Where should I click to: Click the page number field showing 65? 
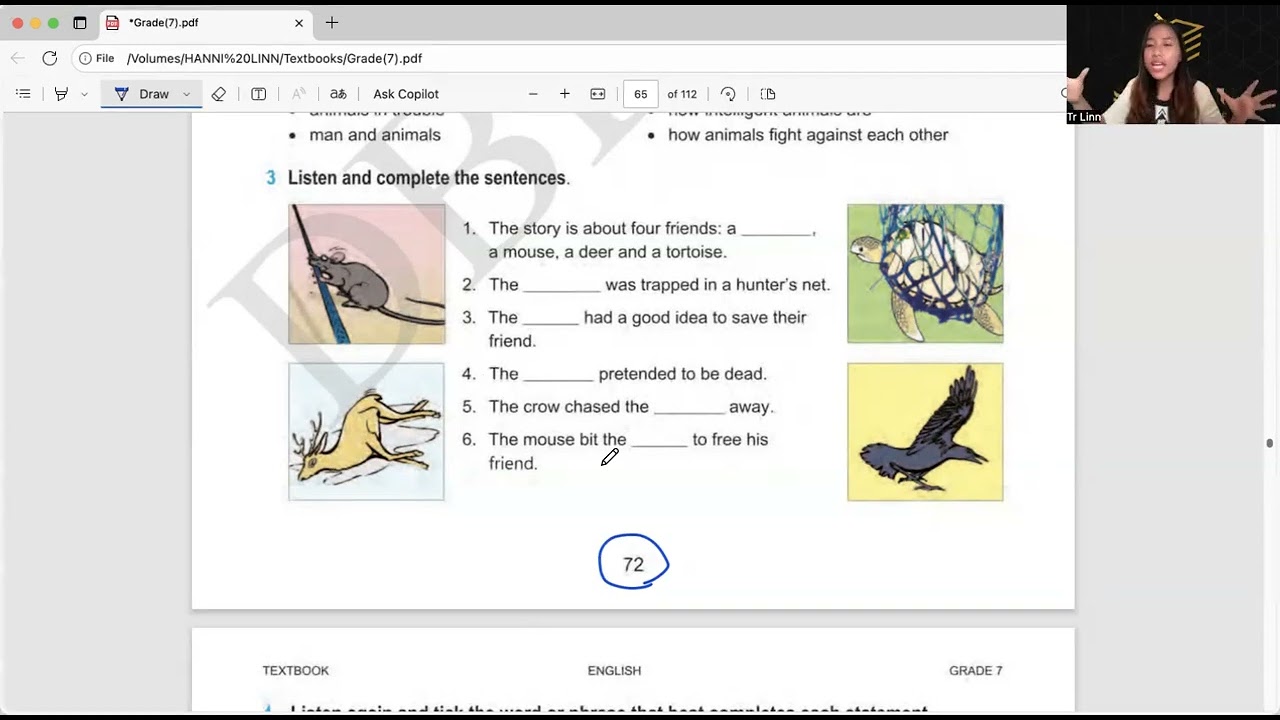pyautogui.click(x=640, y=94)
